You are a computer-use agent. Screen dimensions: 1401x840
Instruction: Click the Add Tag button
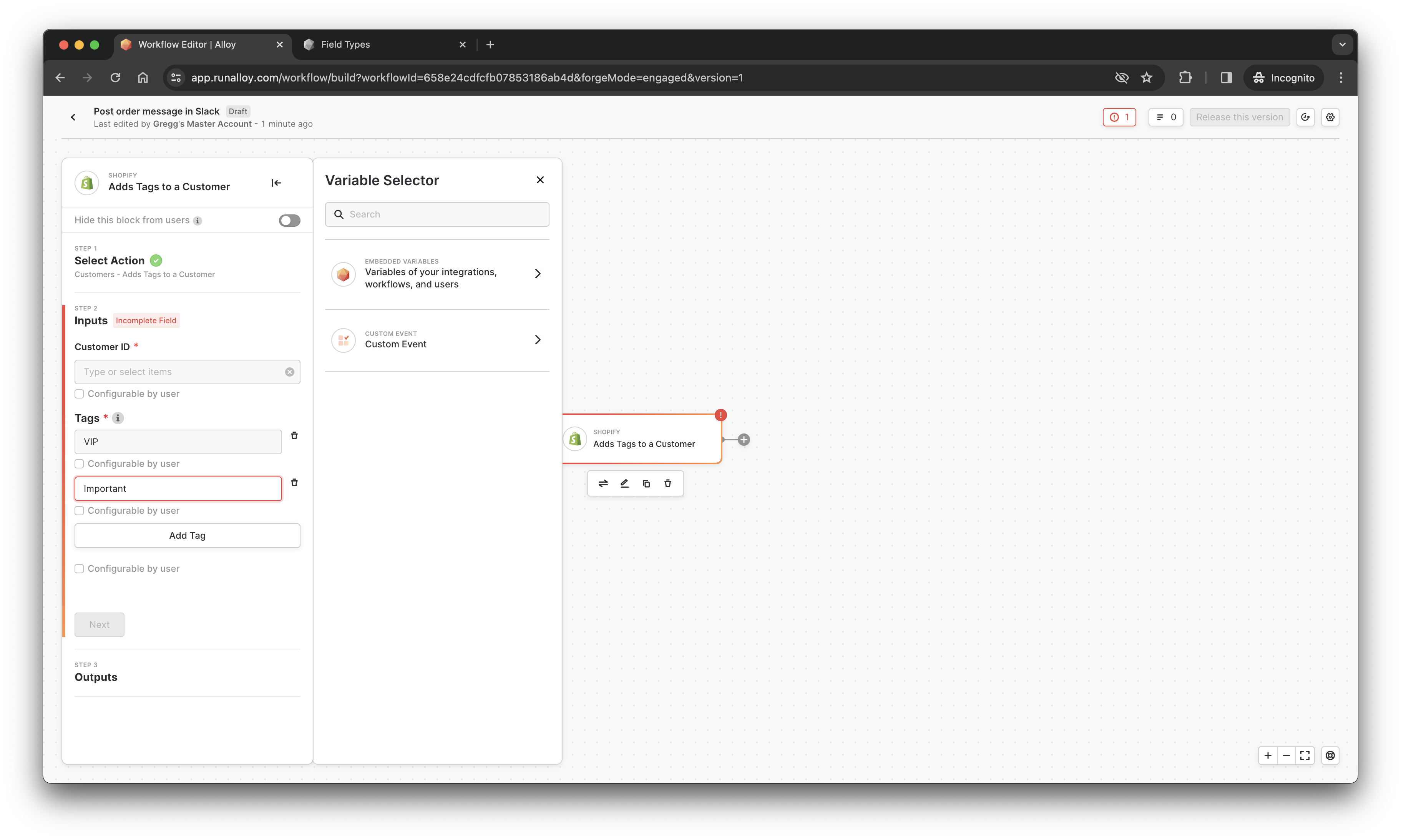(188, 536)
